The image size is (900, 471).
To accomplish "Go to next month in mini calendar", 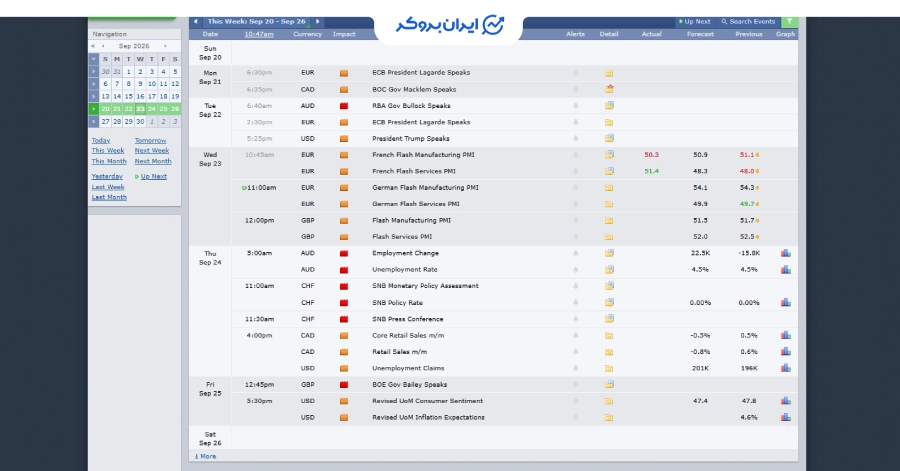I will click(165, 46).
